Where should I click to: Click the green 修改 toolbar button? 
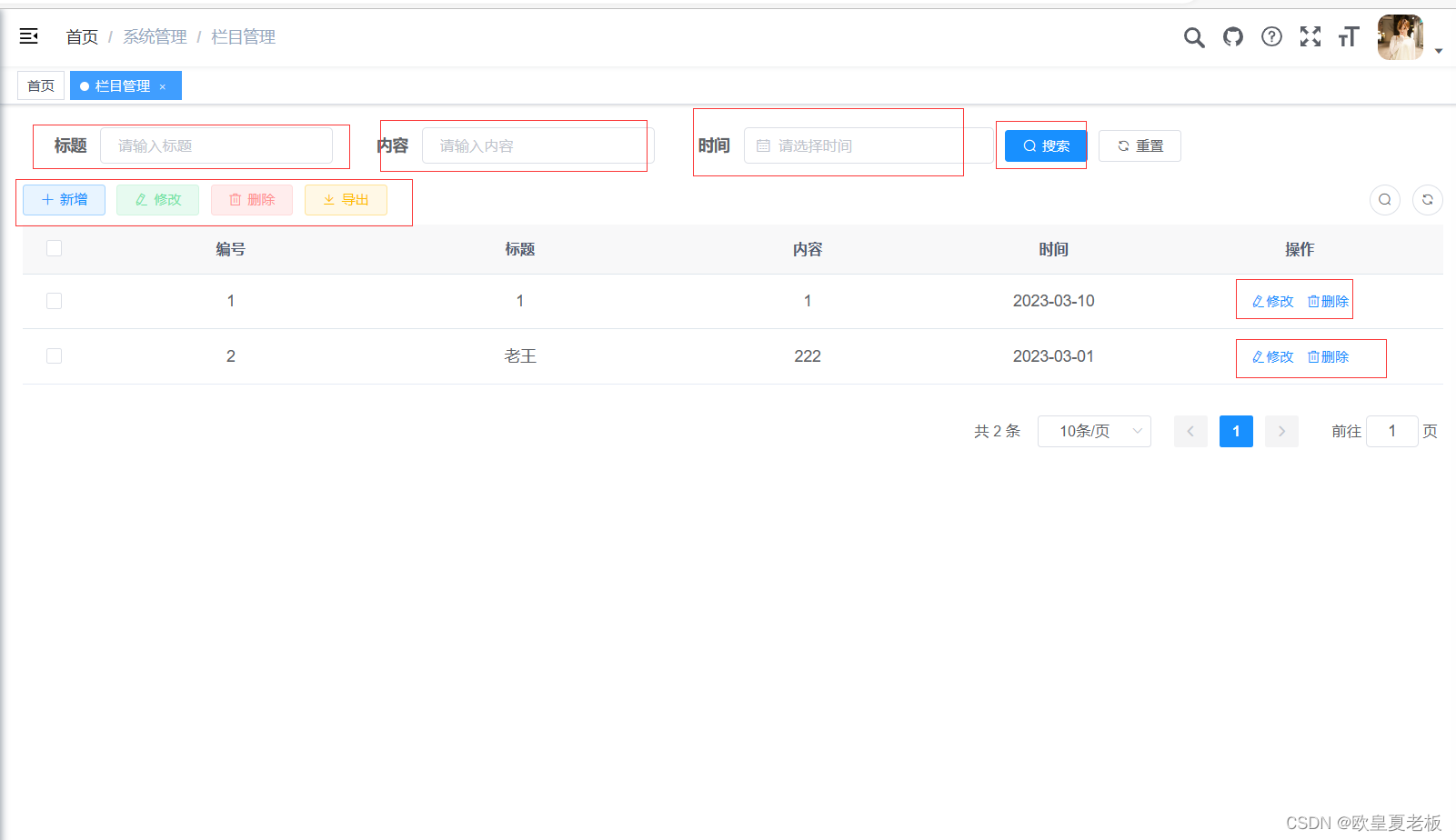tap(157, 200)
